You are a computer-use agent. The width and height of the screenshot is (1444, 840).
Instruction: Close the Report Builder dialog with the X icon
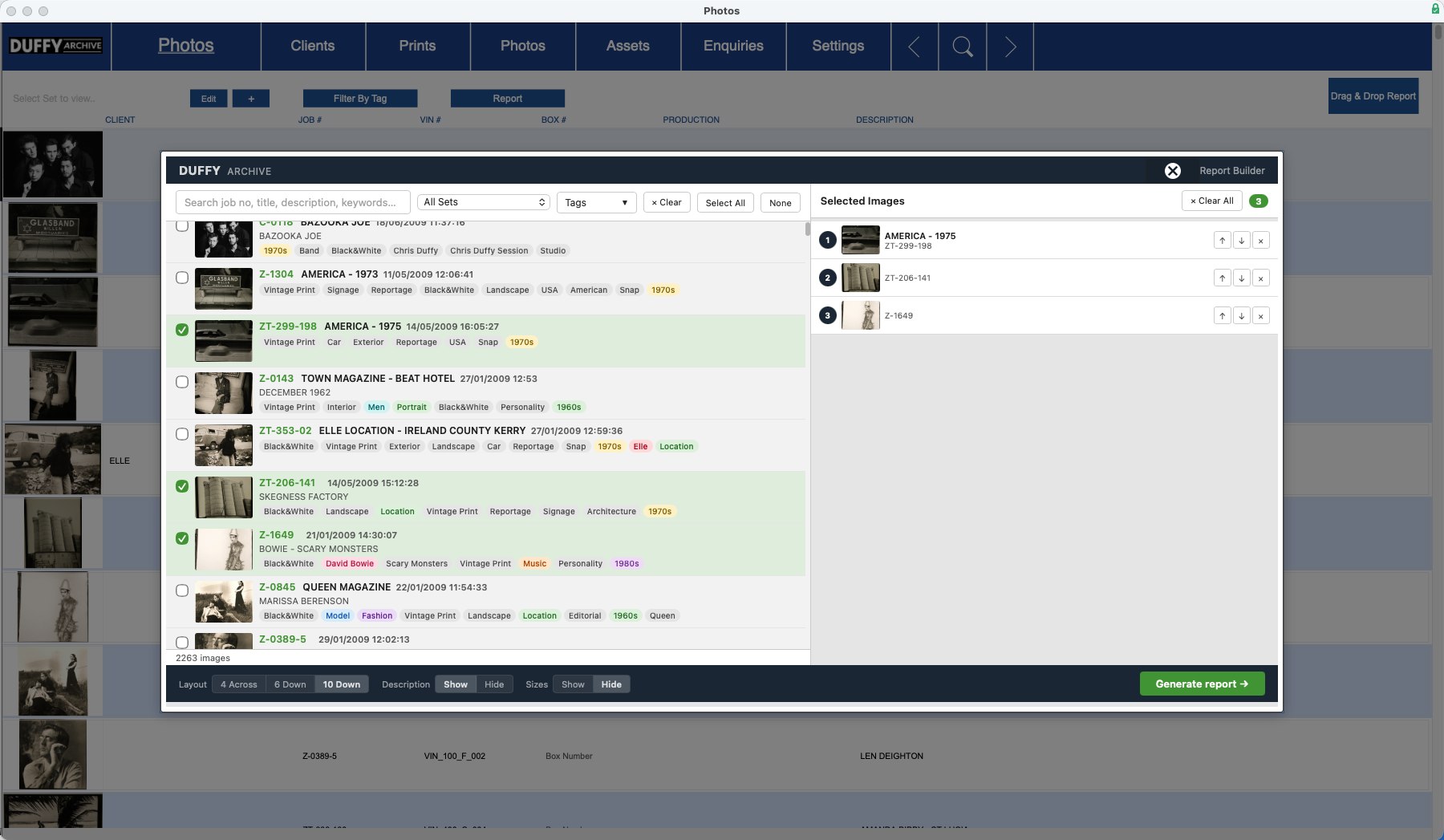pos(1172,171)
